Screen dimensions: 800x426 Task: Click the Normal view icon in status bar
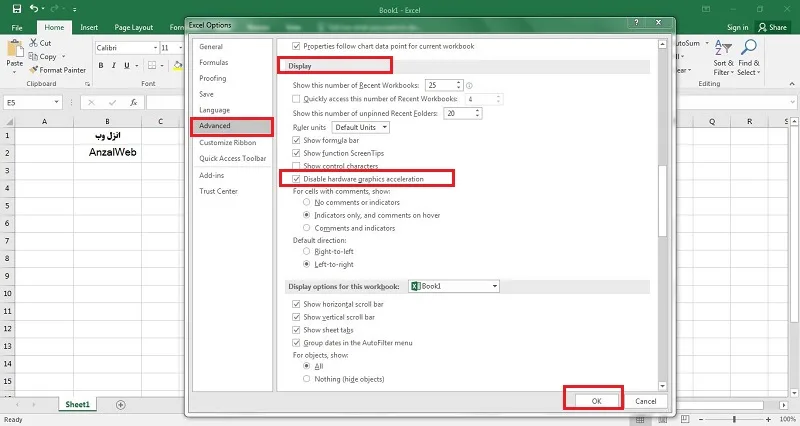coord(640,419)
